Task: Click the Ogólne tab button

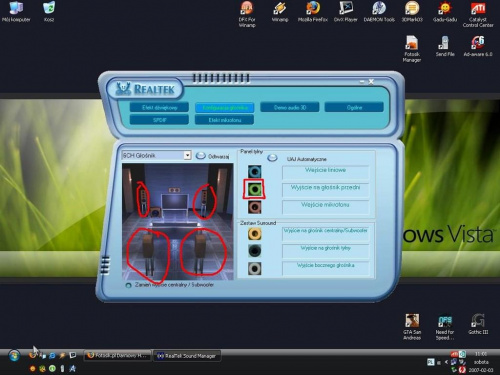Action: pos(354,107)
